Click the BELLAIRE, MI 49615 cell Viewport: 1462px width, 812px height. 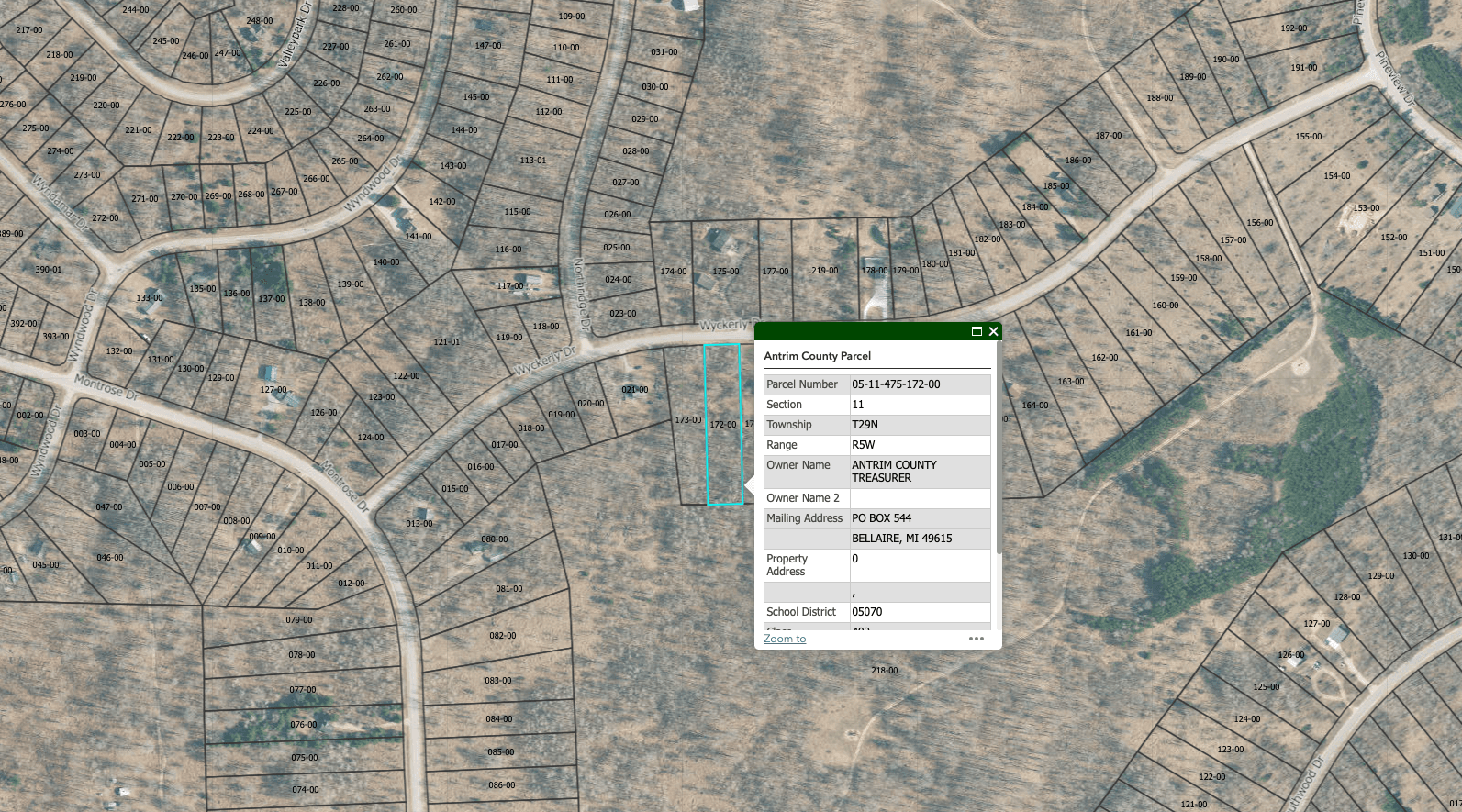(x=921, y=539)
